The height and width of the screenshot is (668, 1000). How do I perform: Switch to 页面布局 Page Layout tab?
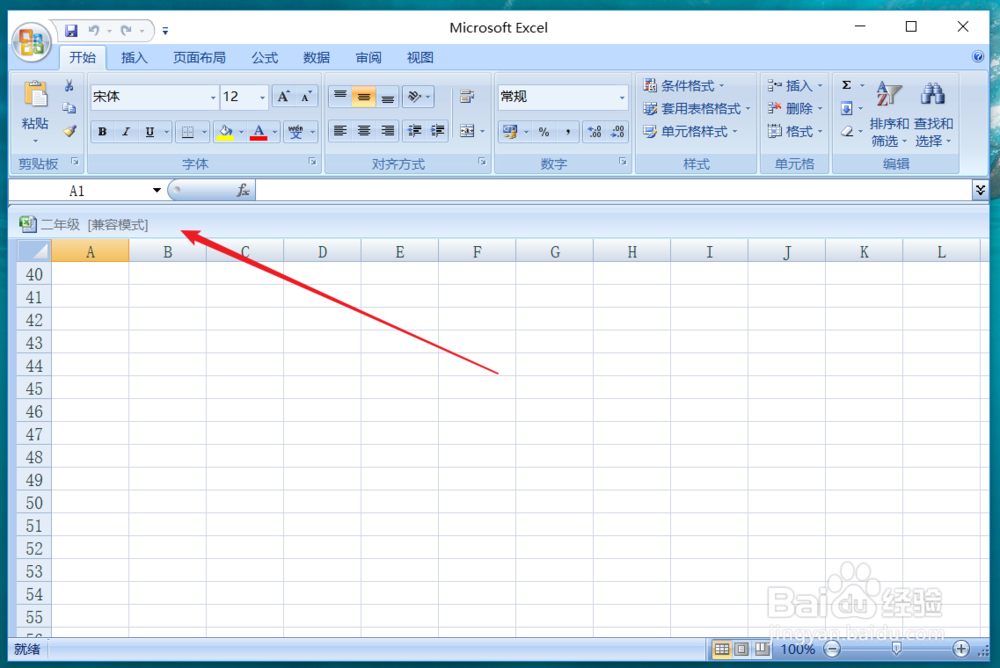click(199, 57)
